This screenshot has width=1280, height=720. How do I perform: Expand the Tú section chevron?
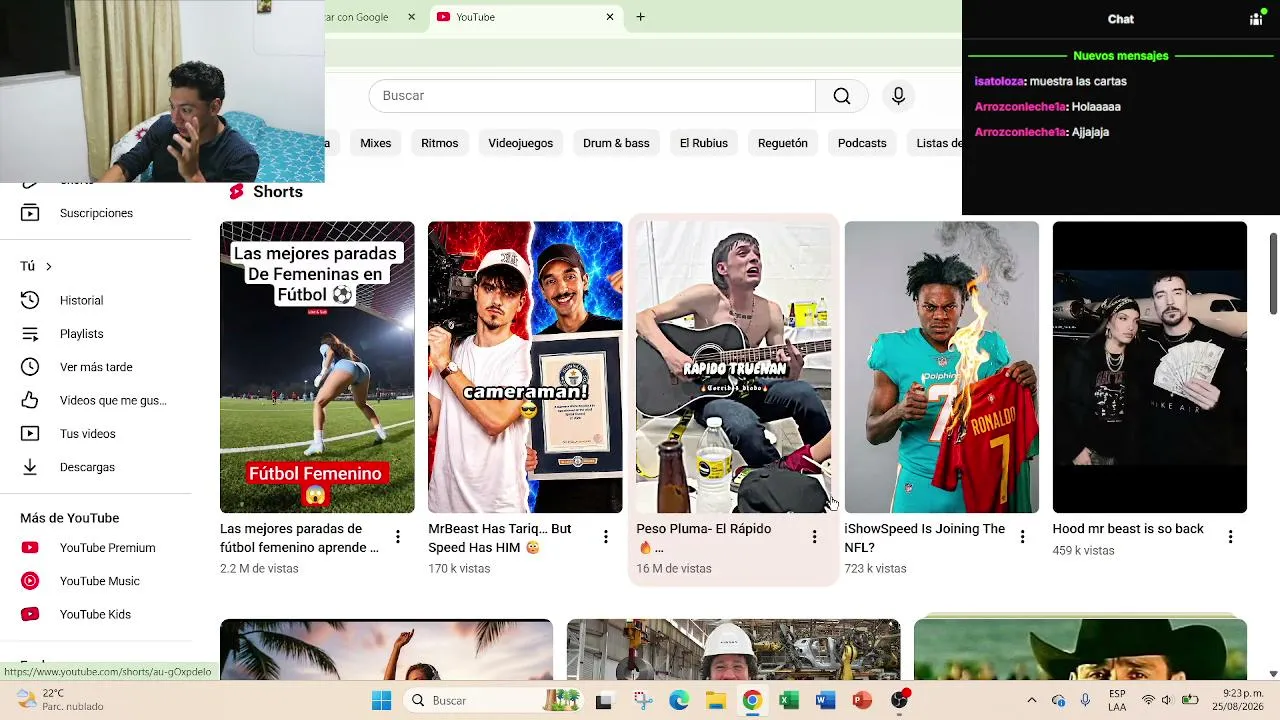[48, 266]
